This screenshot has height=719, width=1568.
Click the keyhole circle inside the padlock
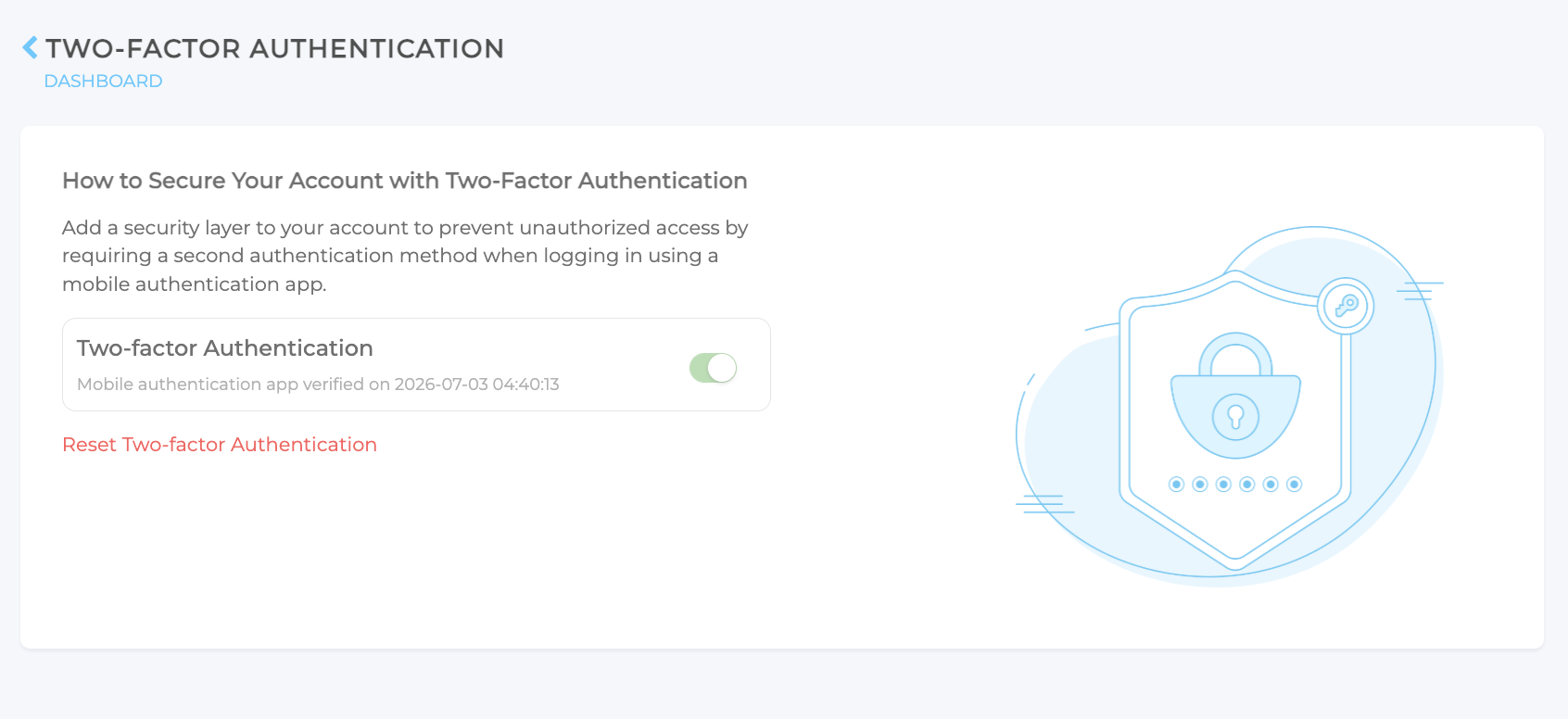click(1235, 417)
